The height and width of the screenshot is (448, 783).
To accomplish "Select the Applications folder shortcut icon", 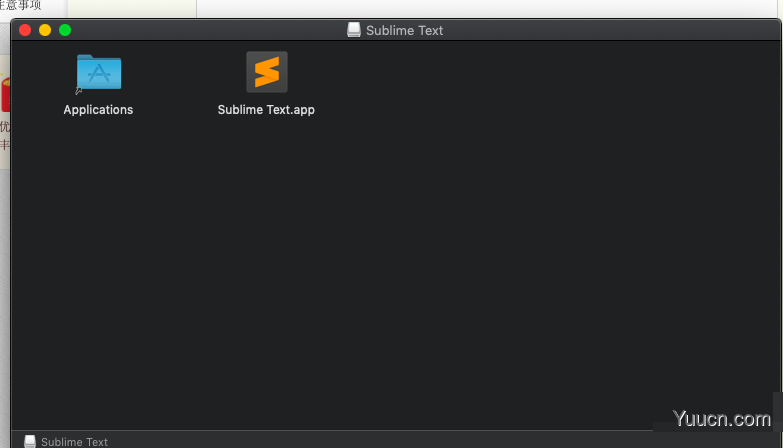I will click(x=99, y=73).
